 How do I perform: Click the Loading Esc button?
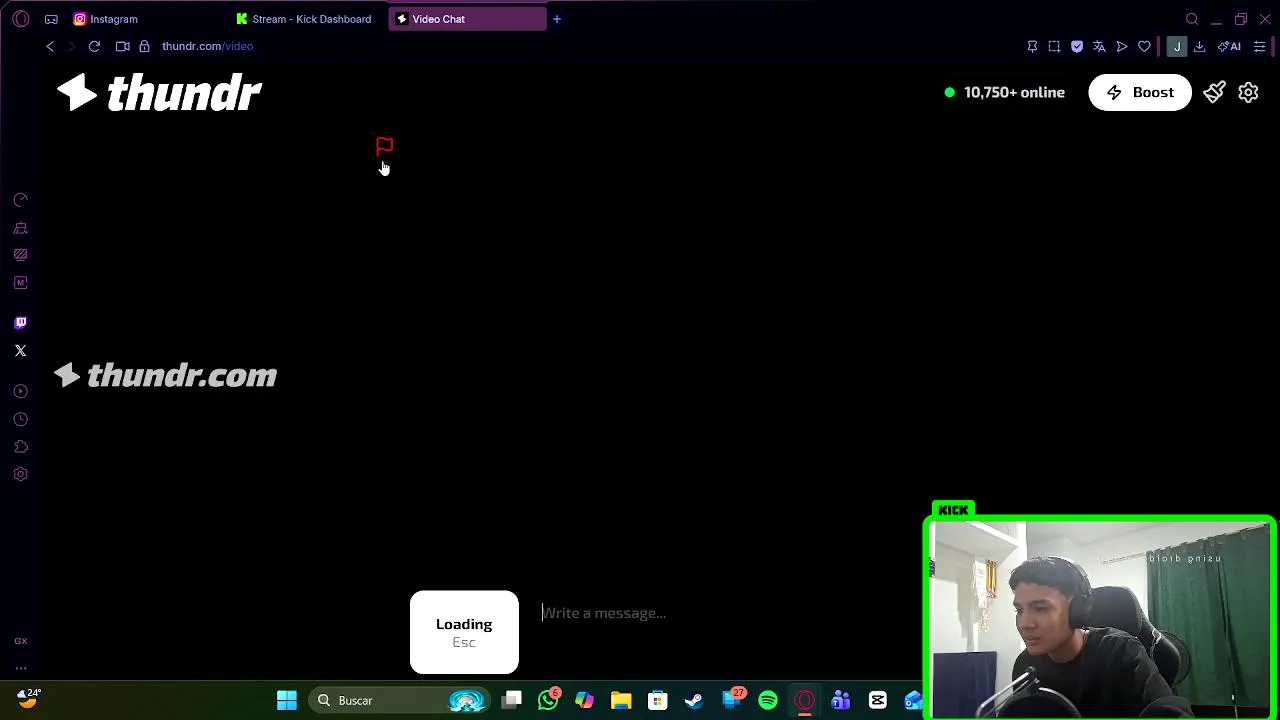point(464,632)
